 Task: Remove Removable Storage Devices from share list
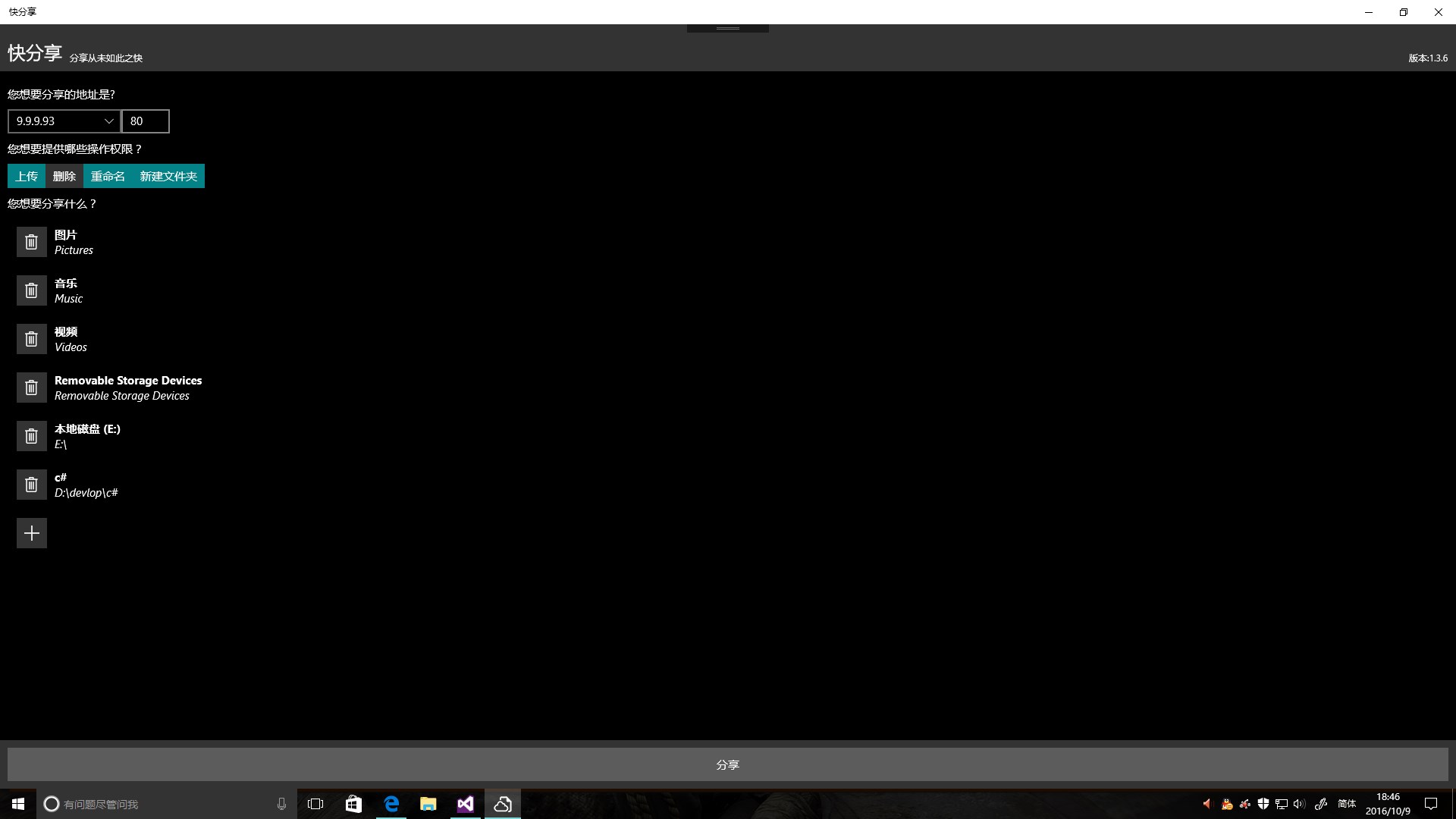click(31, 388)
